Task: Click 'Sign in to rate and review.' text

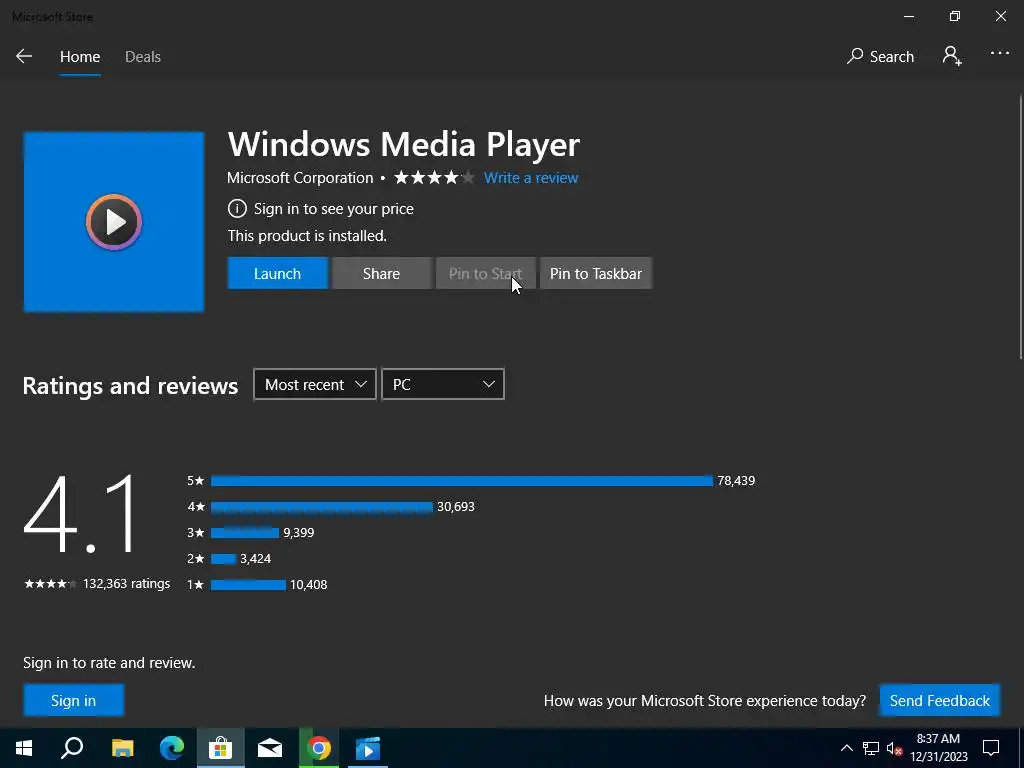Action: [109, 663]
